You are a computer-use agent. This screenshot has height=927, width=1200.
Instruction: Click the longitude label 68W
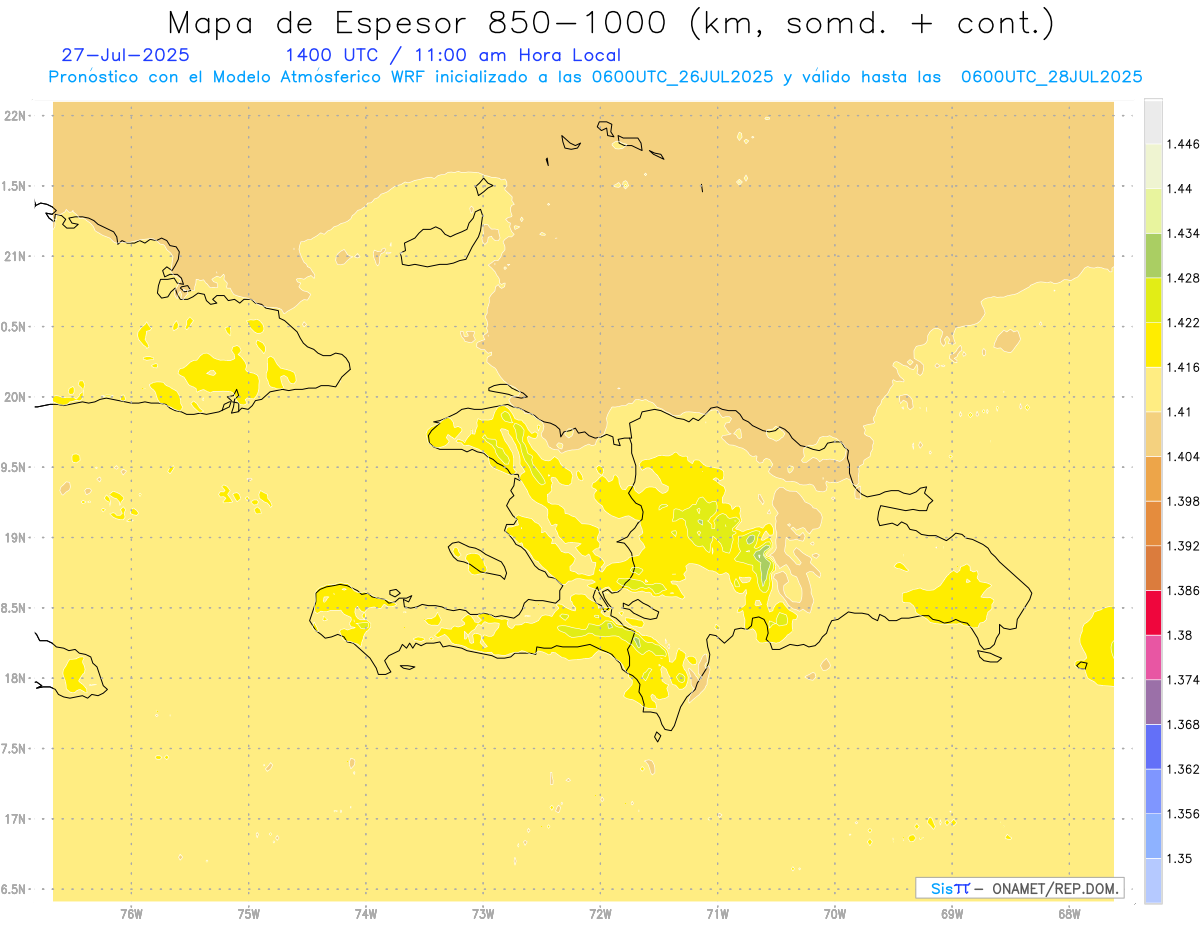click(x=1069, y=914)
